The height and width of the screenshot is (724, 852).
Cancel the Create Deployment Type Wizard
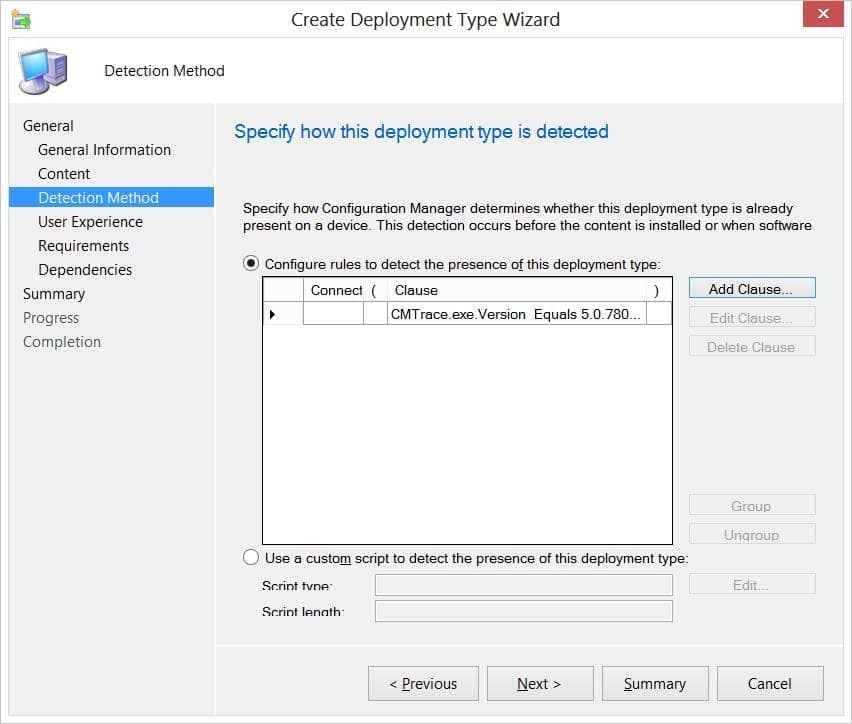coord(770,683)
